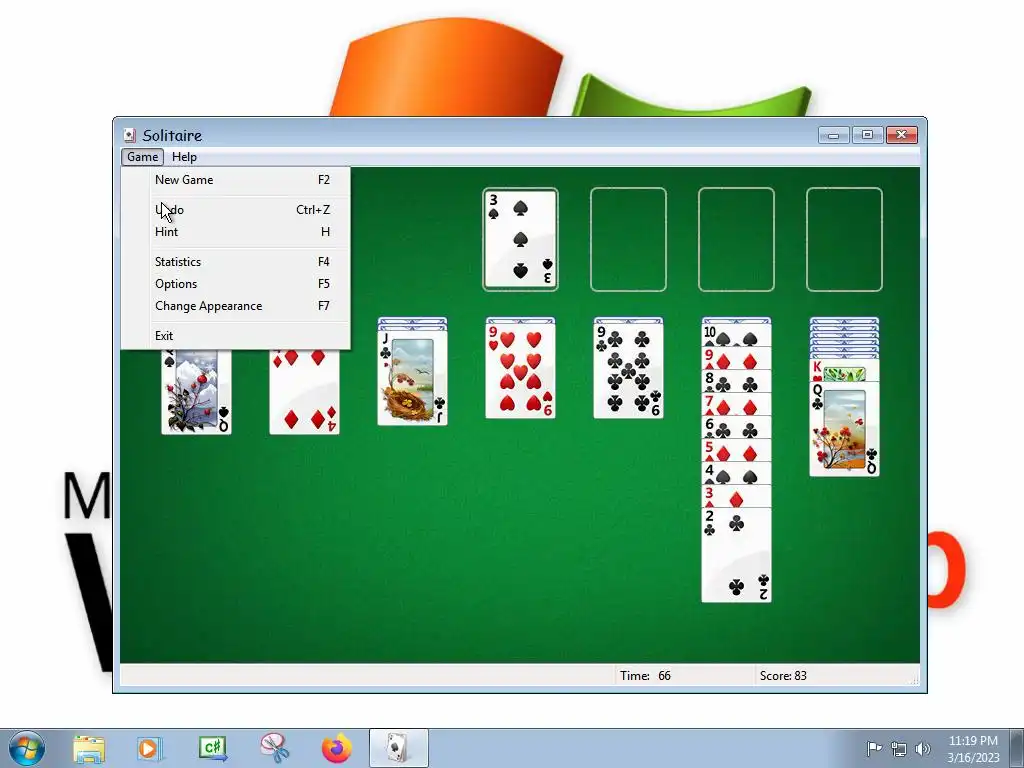Choose New Game from the menu
Image resolution: width=1024 pixels, height=768 pixels.
pyautogui.click(x=242, y=180)
